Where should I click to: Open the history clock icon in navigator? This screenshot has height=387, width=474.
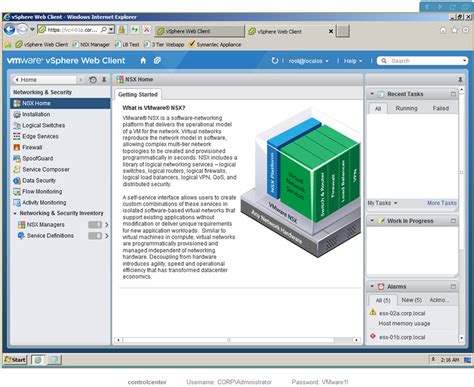coord(93,80)
